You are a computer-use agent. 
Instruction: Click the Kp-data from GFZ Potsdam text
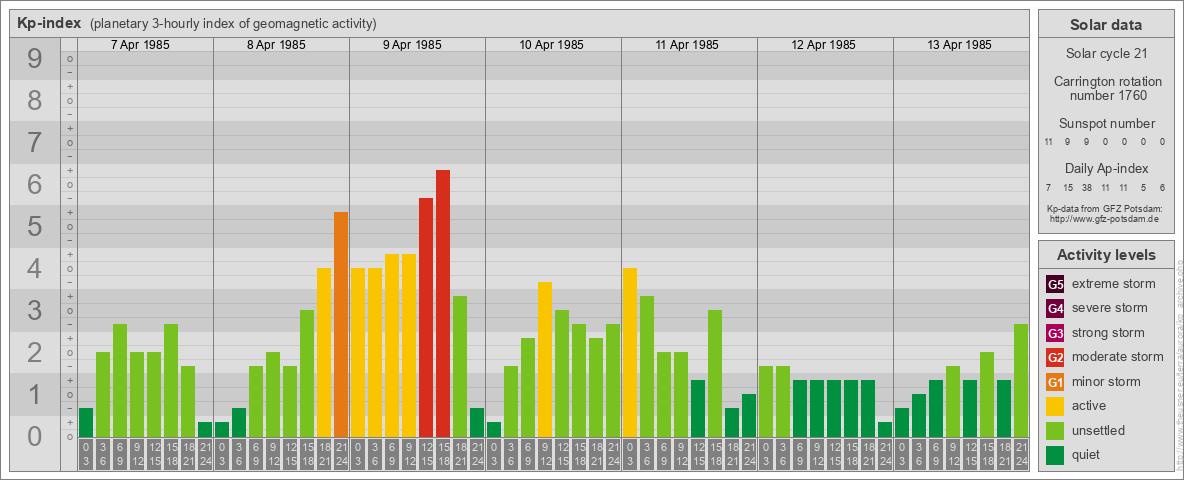(x=1105, y=208)
